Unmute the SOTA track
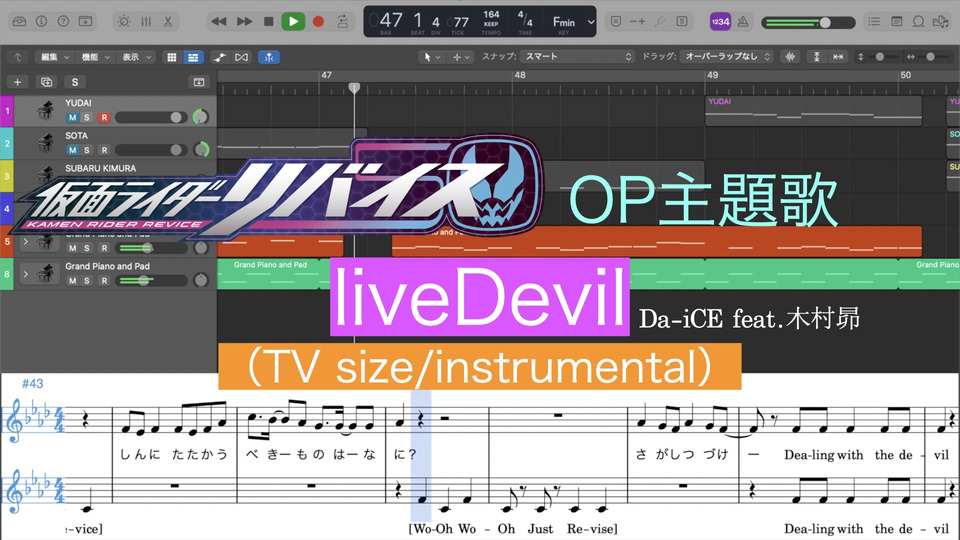Screen dimensions: 960x540 click(x=72, y=150)
